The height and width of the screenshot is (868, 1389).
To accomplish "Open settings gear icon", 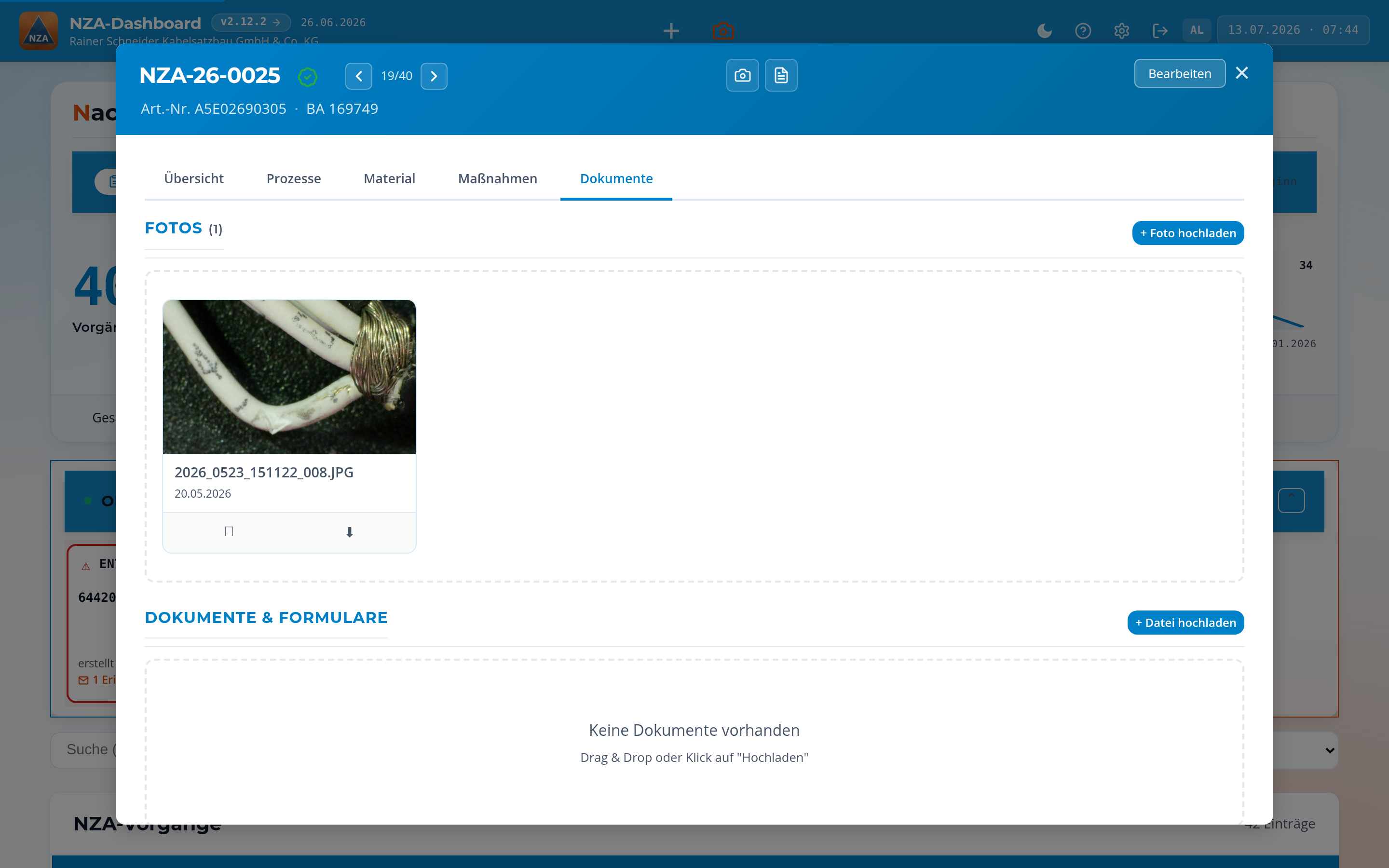I will [1121, 30].
